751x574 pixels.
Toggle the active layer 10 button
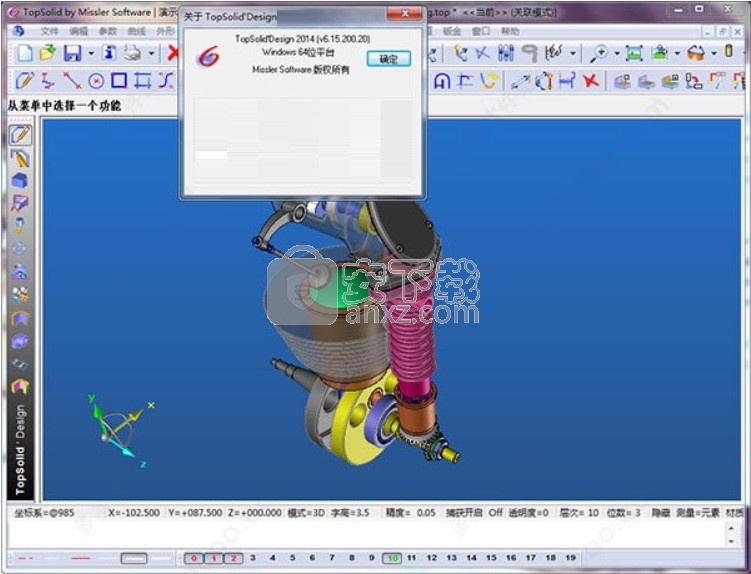point(392,558)
